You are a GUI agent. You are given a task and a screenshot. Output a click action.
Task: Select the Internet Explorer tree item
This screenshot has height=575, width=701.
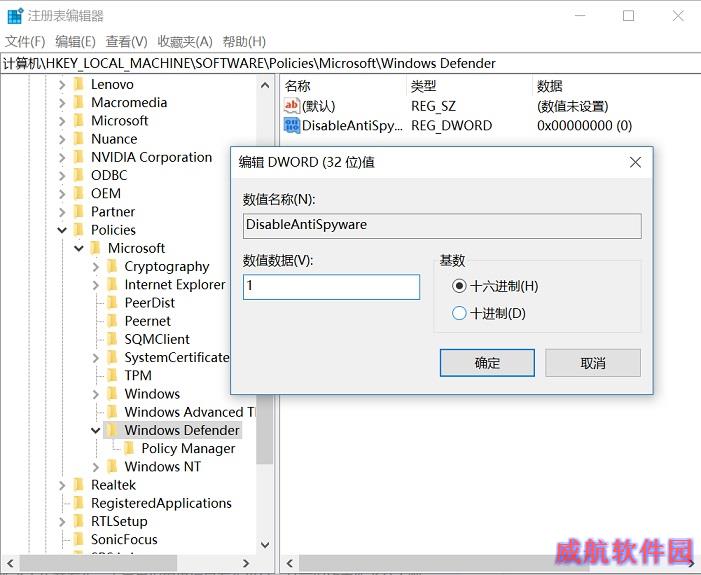point(175,285)
